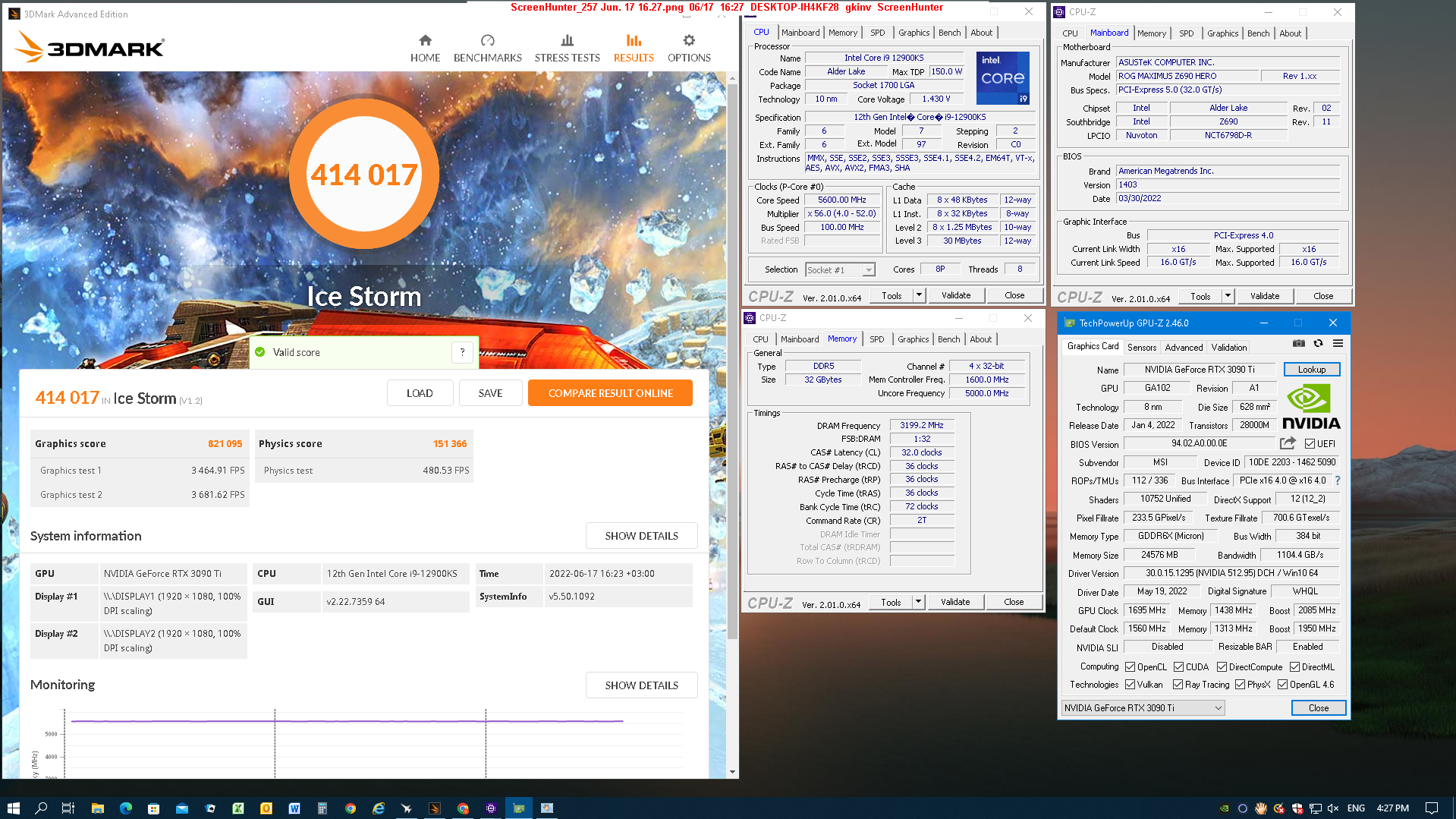
Task: Open the Socket #1 selection dropdown in CPU-Z
Action: (840, 270)
